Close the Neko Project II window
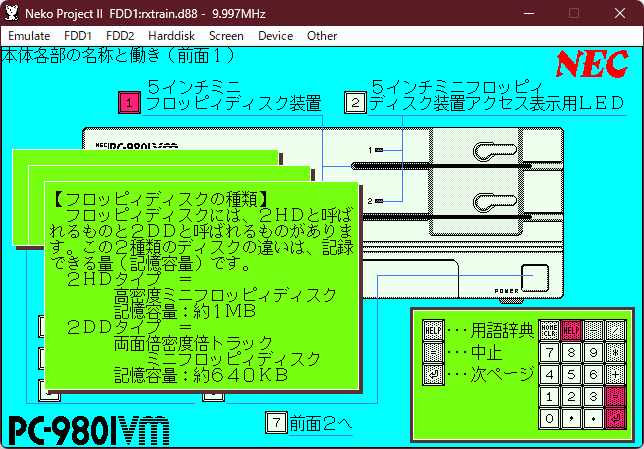 (620, 13)
